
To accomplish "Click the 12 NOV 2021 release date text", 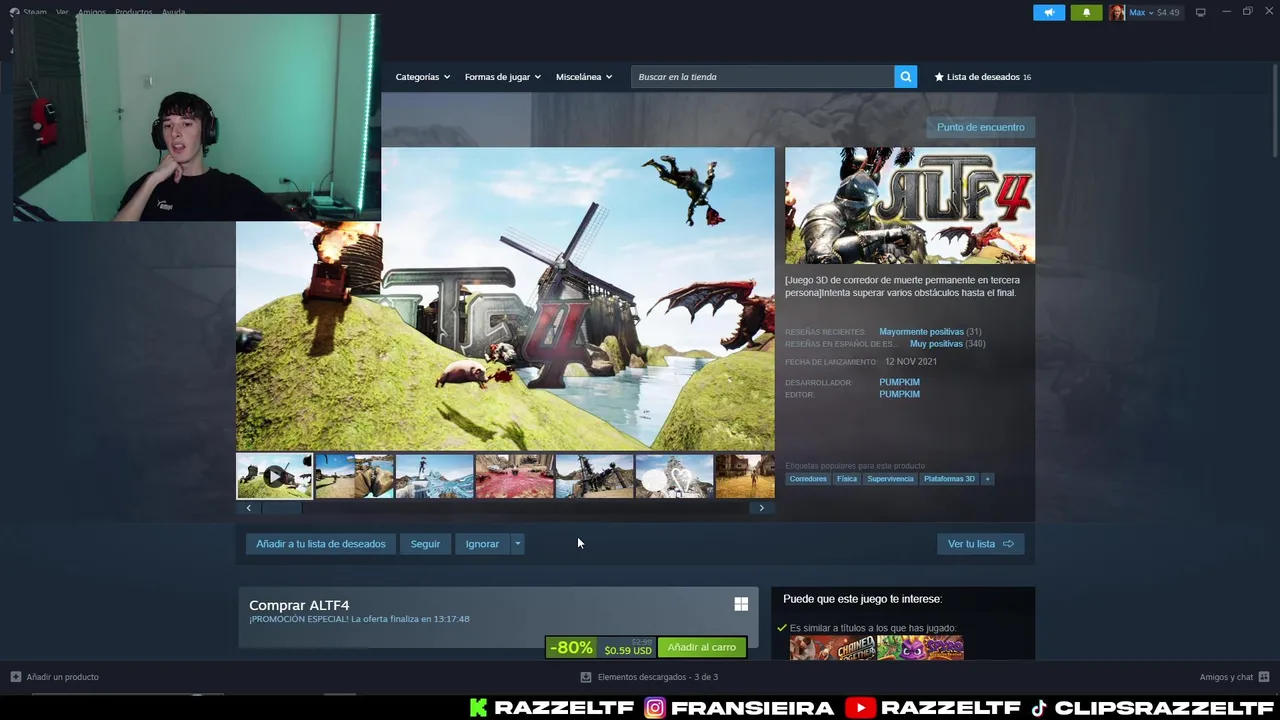I will click(x=911, y=362).
